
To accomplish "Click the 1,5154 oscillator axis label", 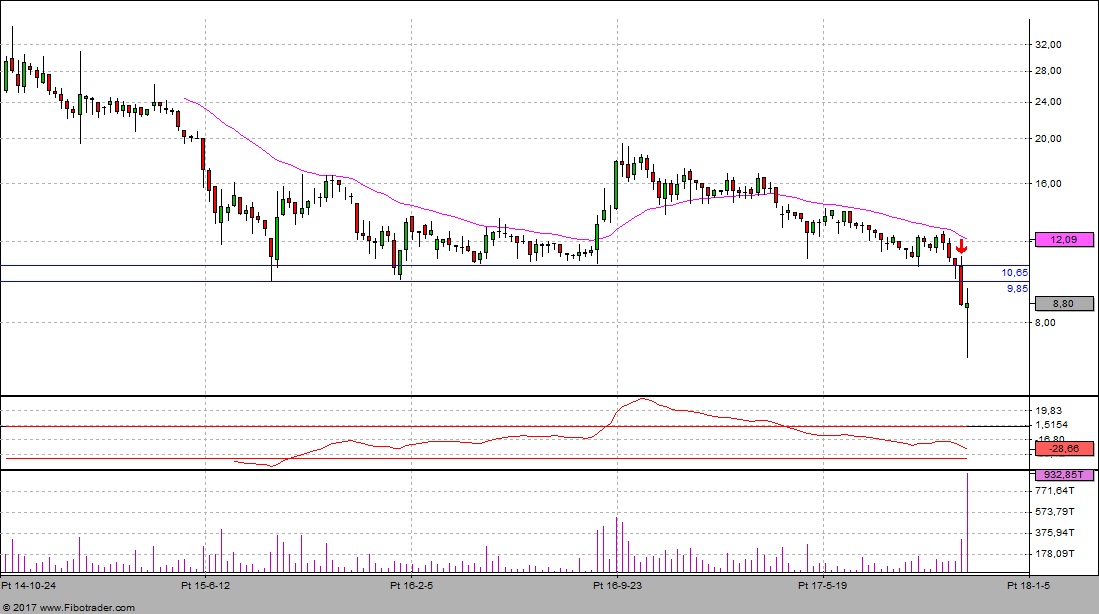I will [x=1052, y=425].
